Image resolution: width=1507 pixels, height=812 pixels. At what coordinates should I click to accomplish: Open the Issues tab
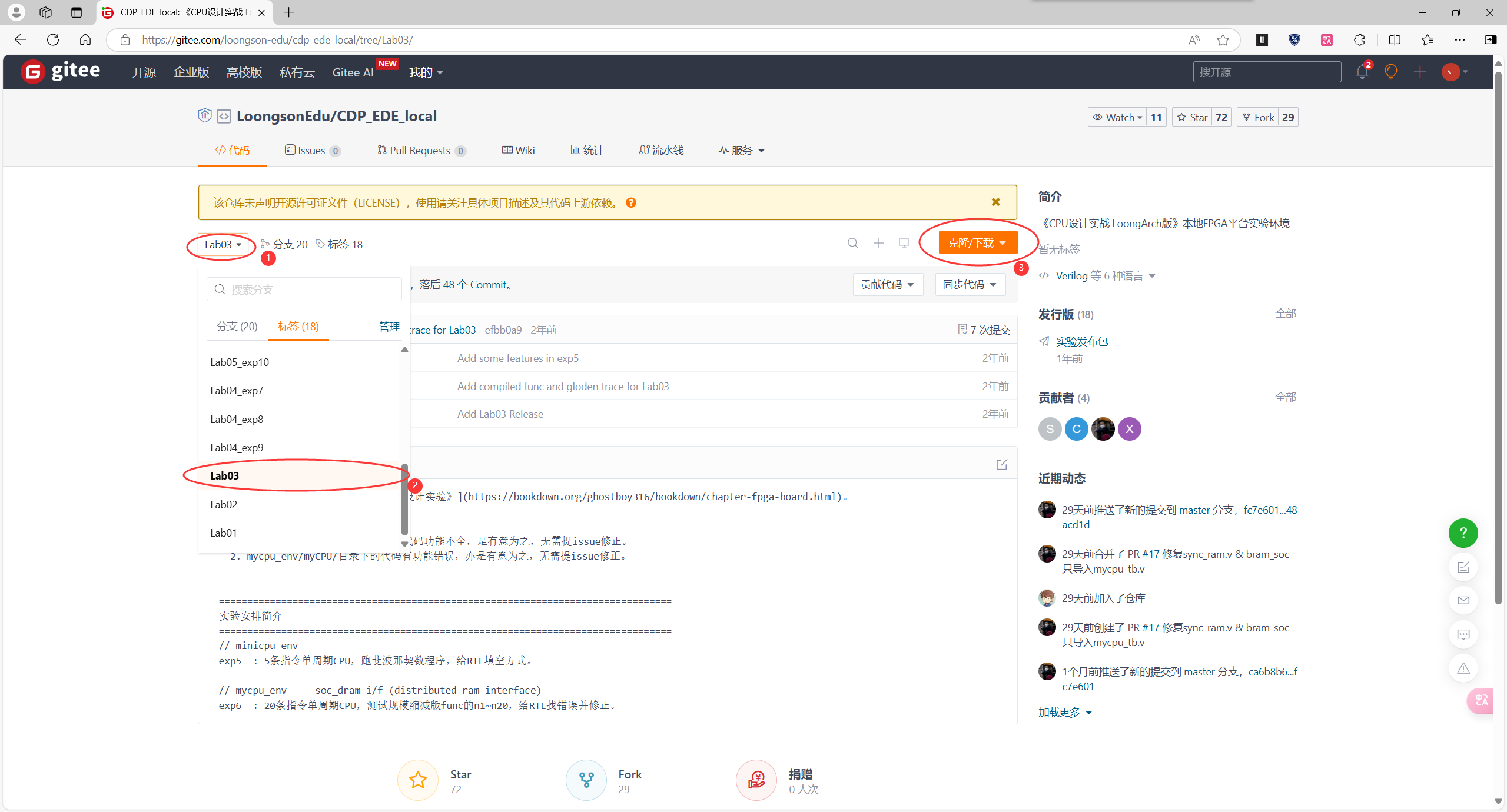(313, 151)
